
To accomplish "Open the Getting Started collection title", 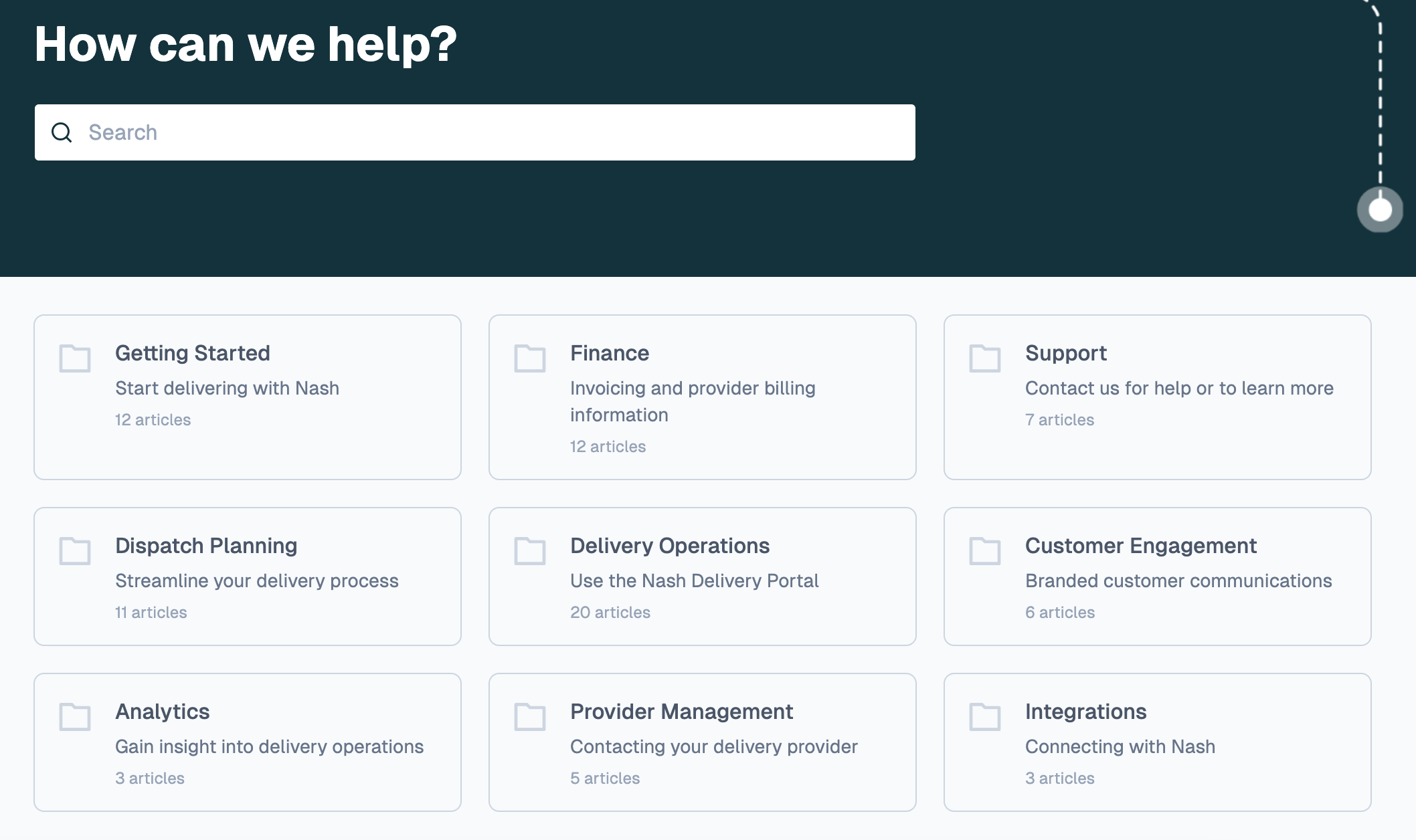I will (193, 353).
